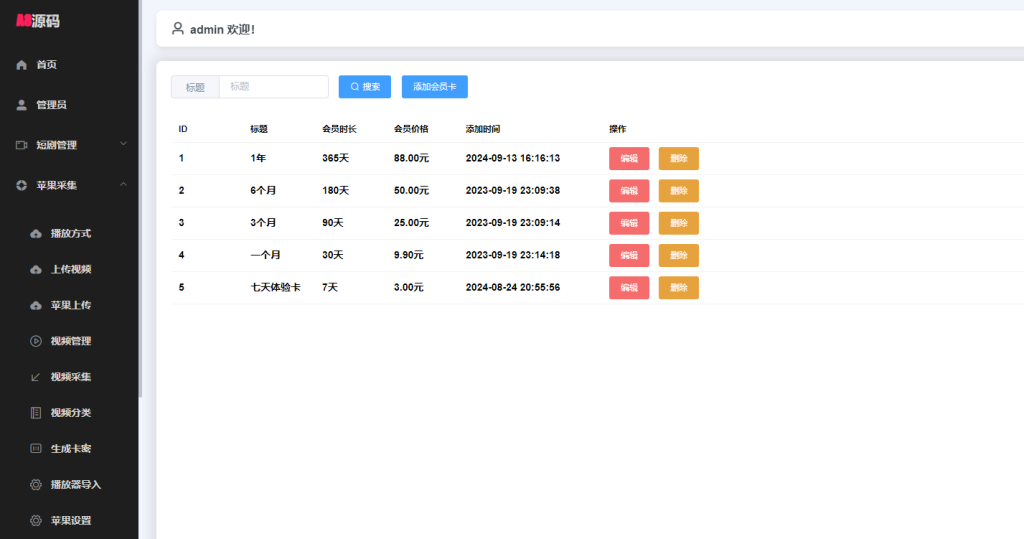Screen dimensions: 1024x539
Task: Click the person icon beside 管理员
Action: (21, 105)
